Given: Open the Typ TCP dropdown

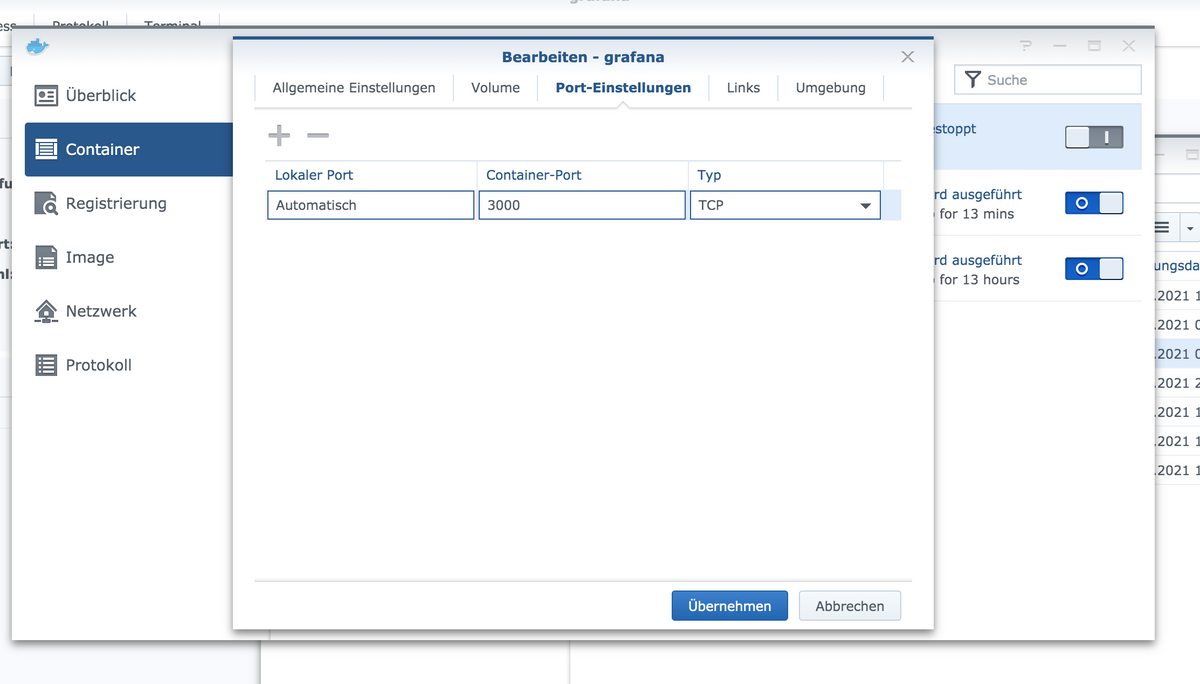Looking at the screenshot, I should (x=785, y=205).
